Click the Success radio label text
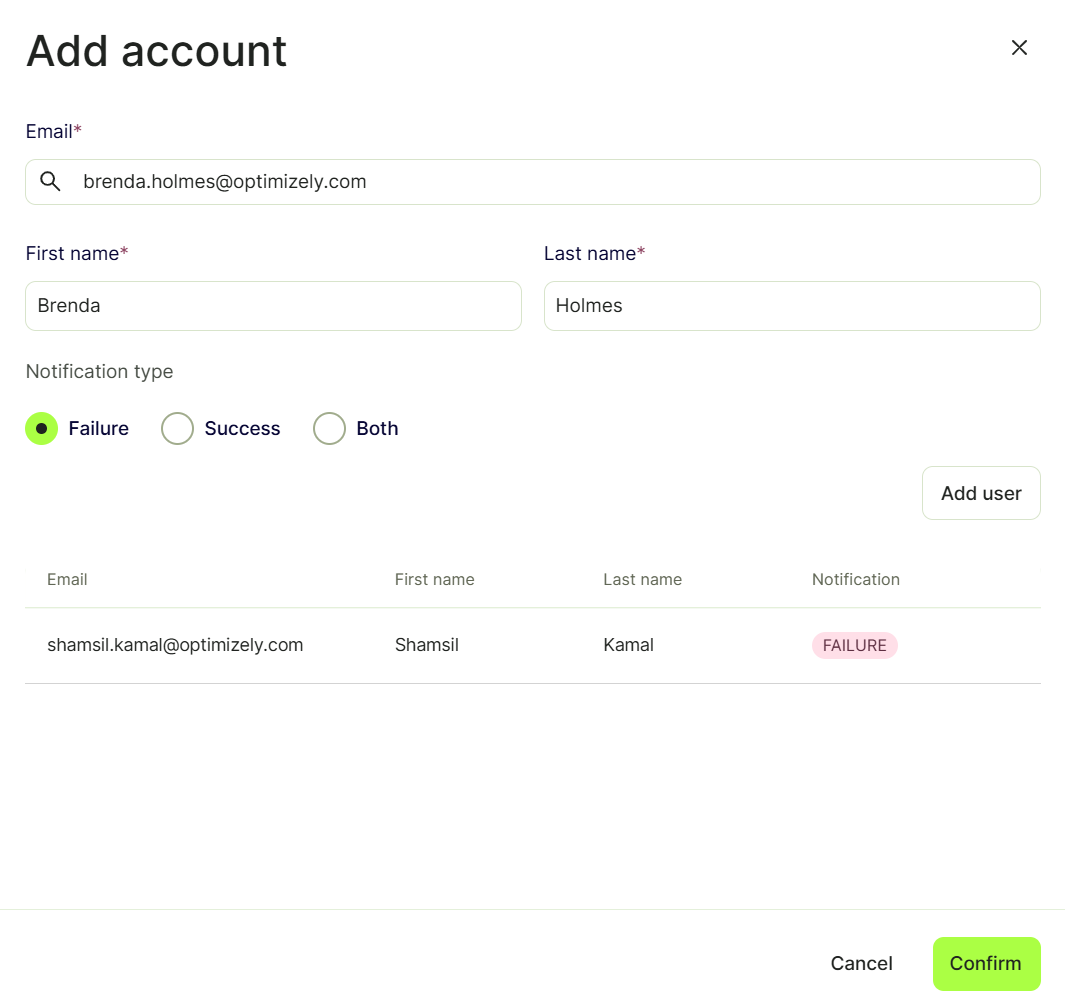This screenshot has height=1005, width=1065. 242,428
